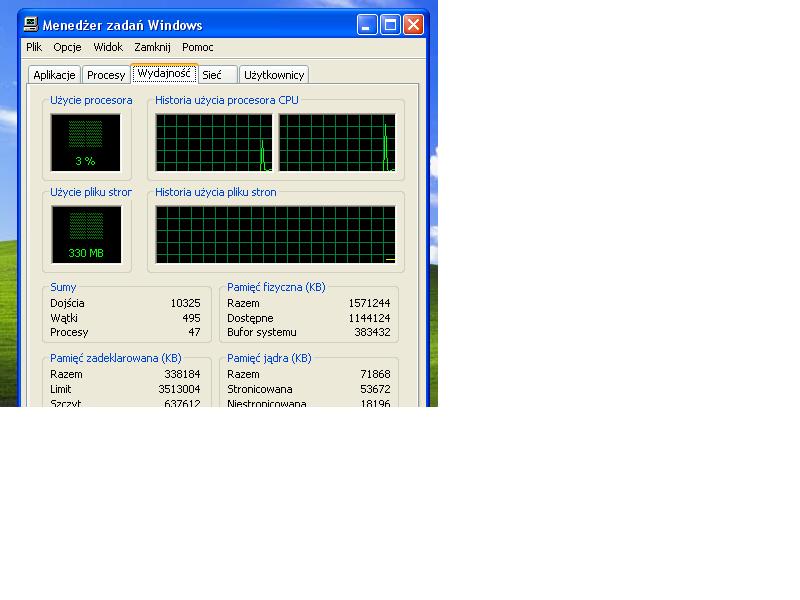800x600 pixels.
Task: Click the Bufor systemu value 383432
Action: coord(372,332)
